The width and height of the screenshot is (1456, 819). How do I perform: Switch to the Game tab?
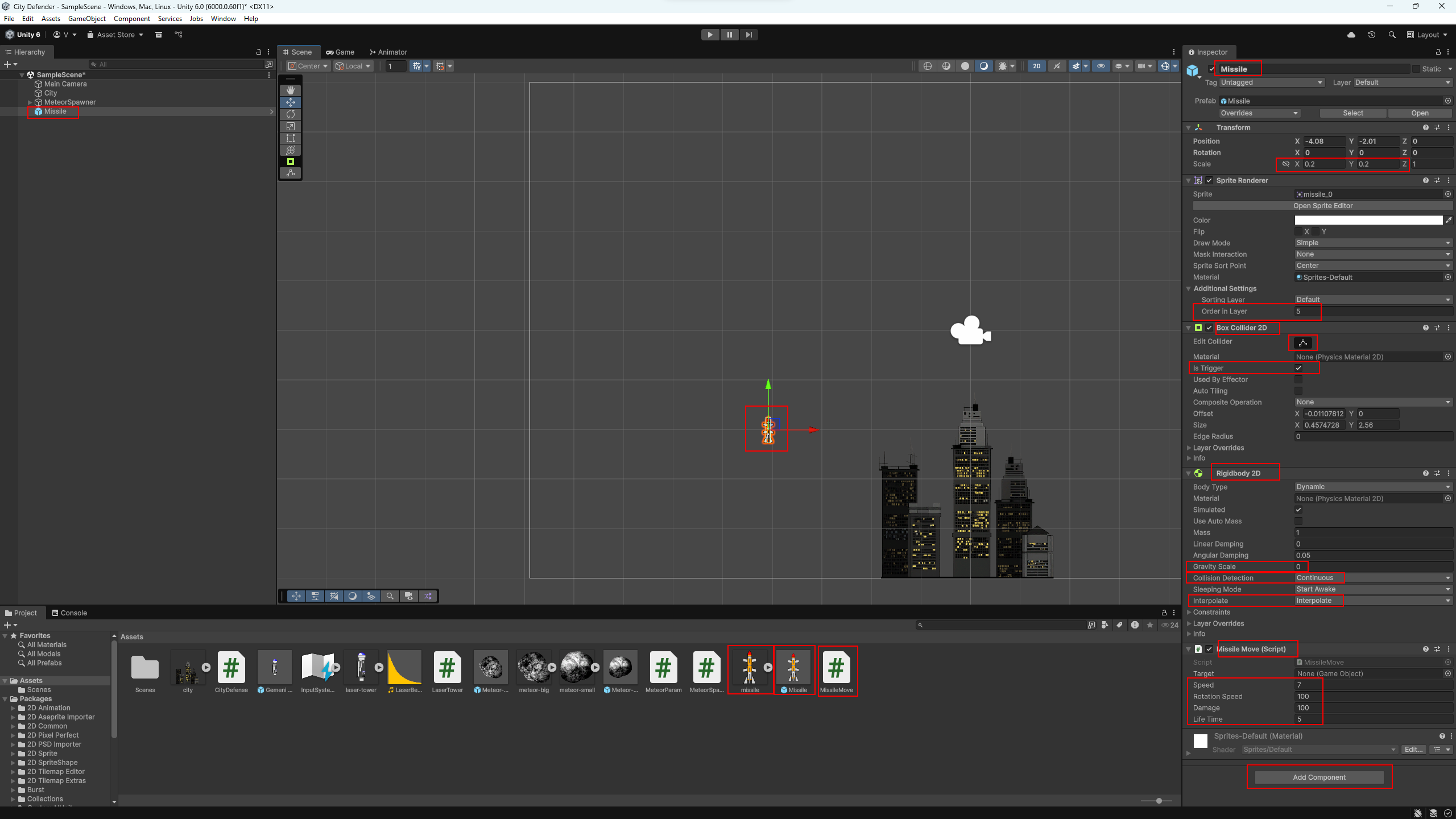[x=341, y=52]
